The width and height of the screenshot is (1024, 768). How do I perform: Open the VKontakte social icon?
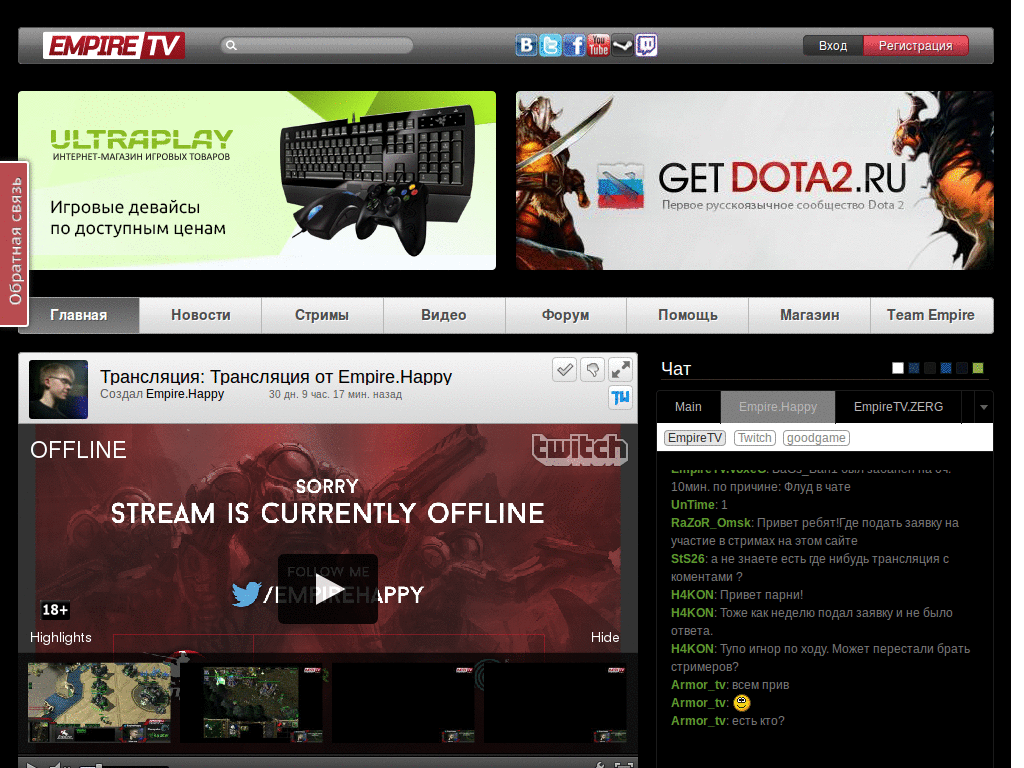pos(526,46)
